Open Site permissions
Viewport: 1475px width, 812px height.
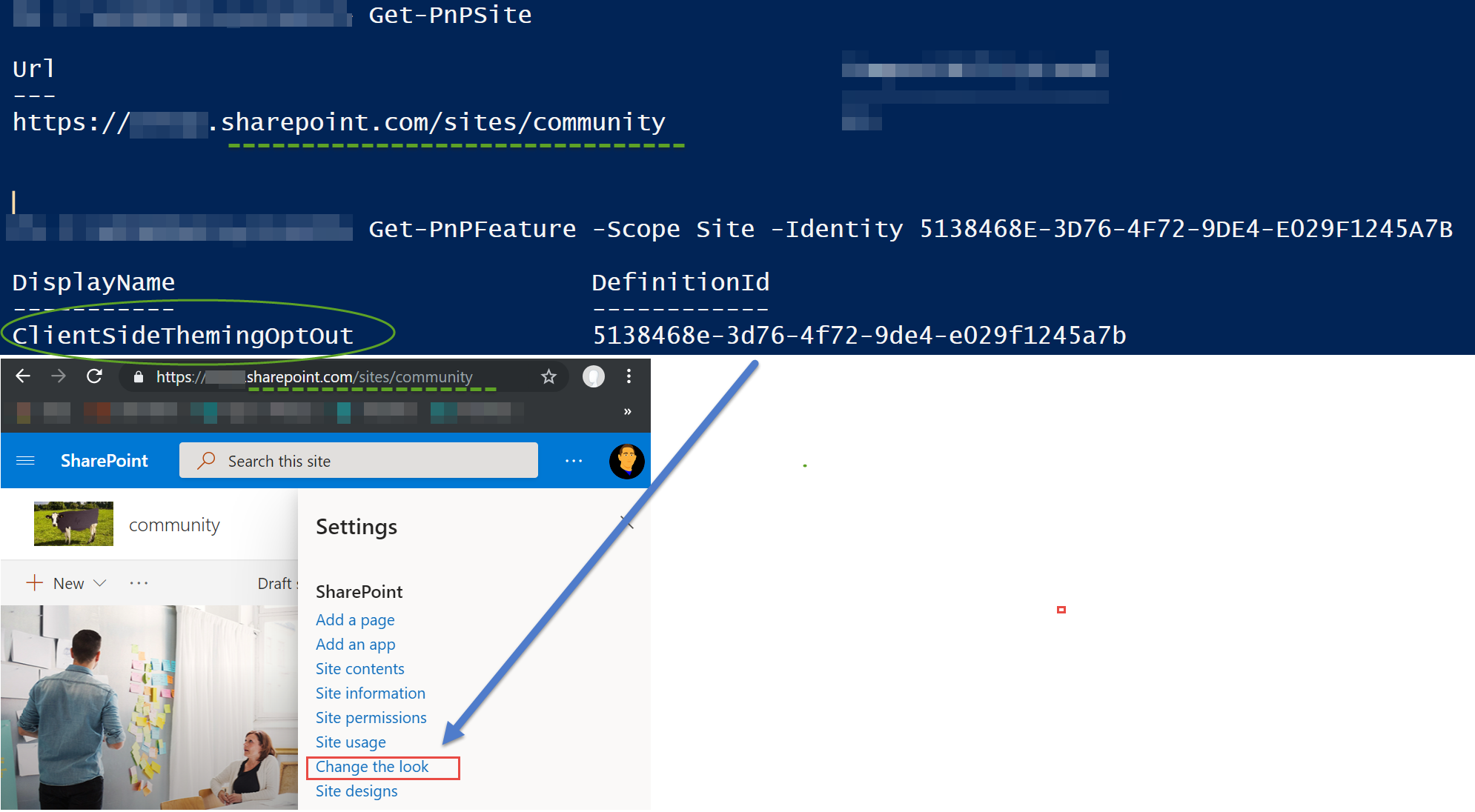(x=371, y=717)
